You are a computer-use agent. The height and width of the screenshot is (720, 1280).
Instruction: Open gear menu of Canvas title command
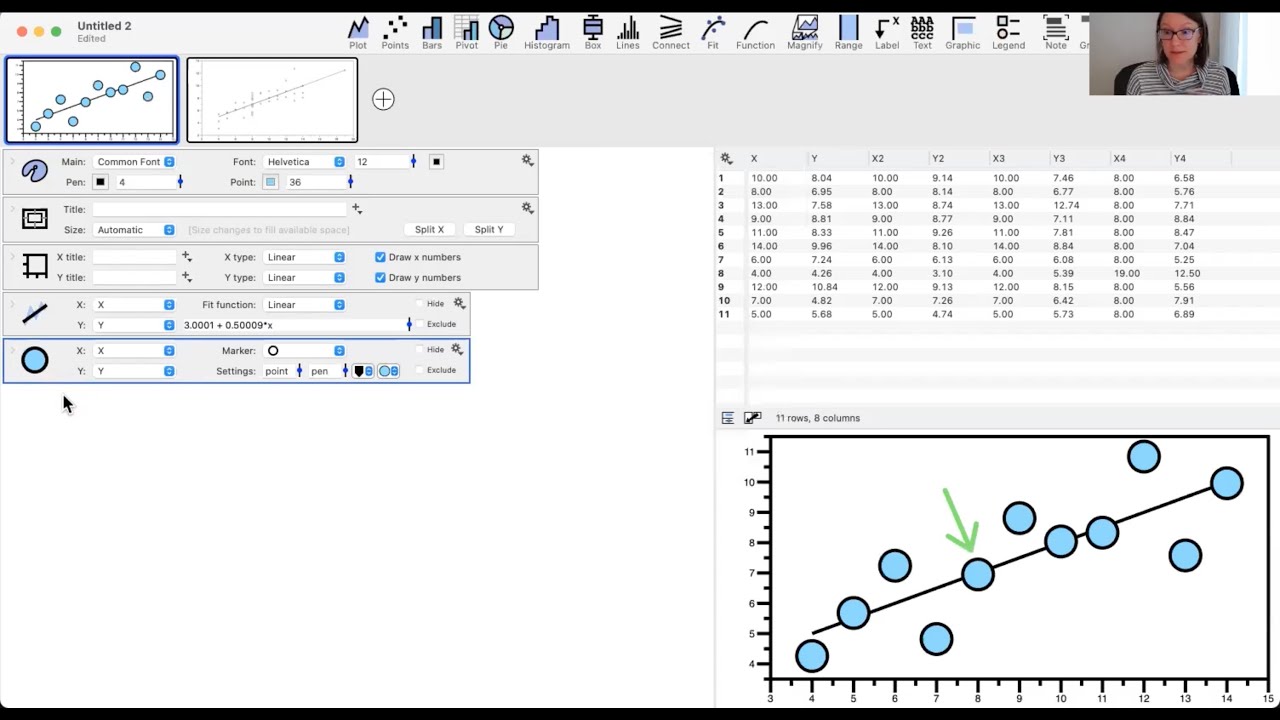pos(527,208)
